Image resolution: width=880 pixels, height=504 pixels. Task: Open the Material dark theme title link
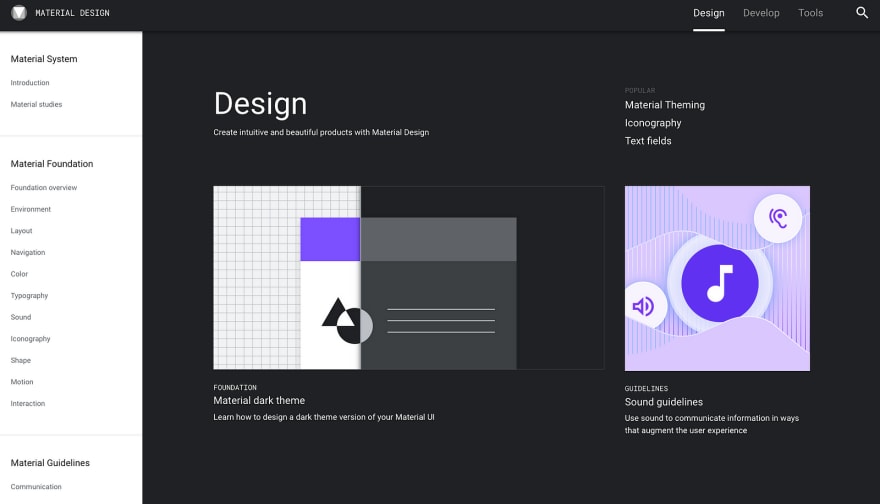pyautogui.click(x=259, y=400)
